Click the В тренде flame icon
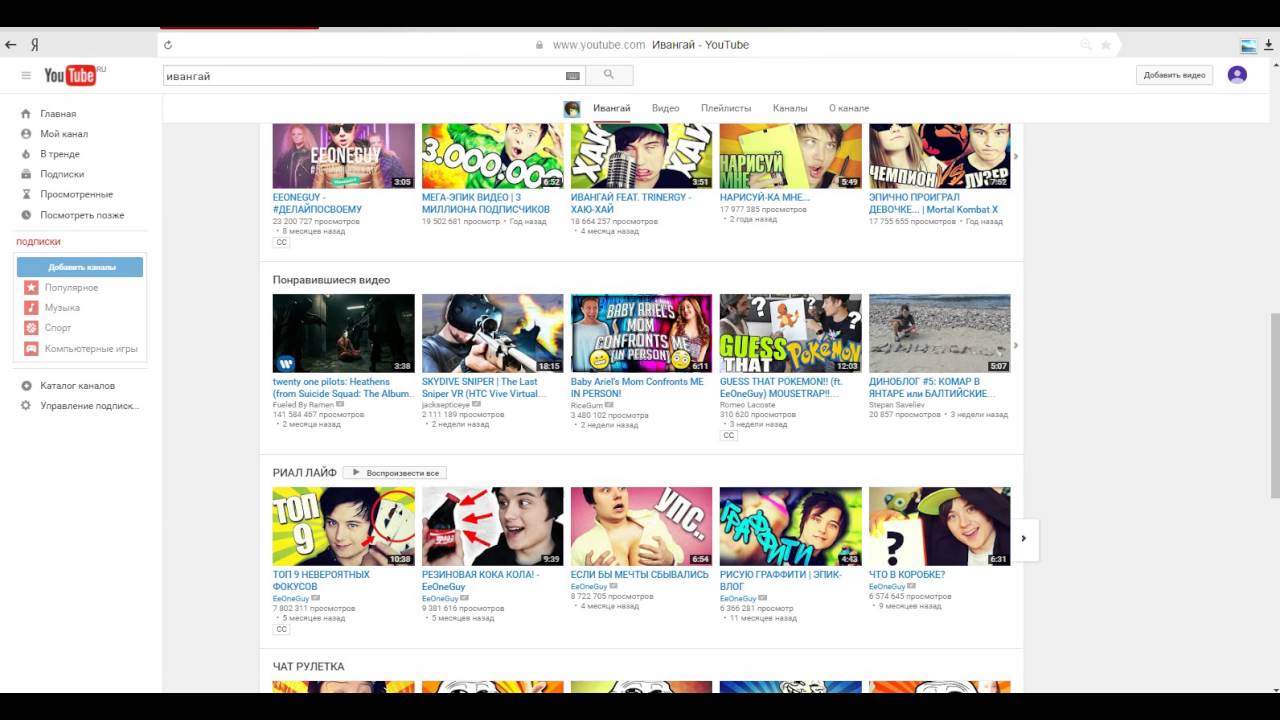Viewport: 1280px width, 720px height. 26,154
